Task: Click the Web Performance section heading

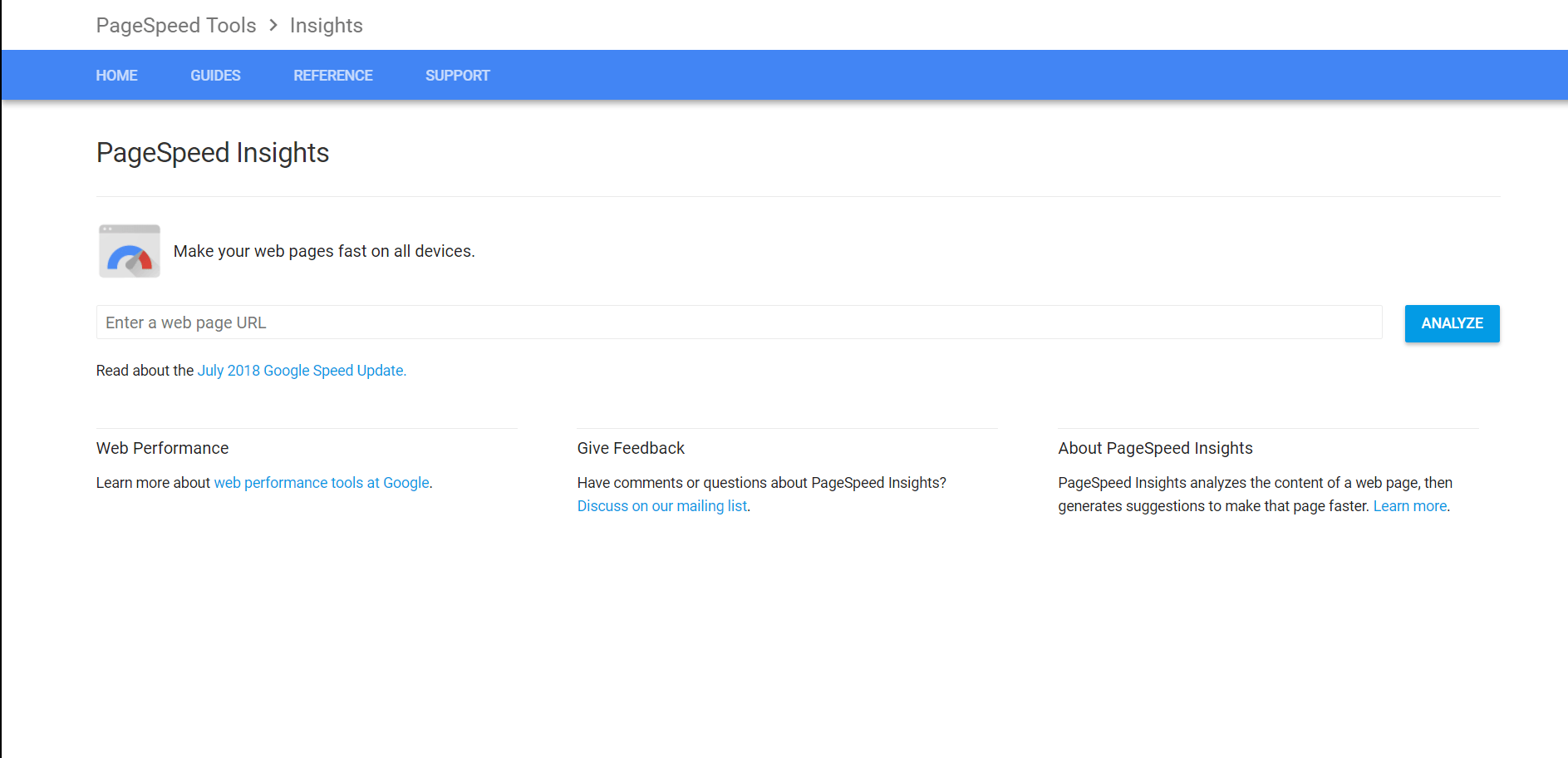Action: 163,448
